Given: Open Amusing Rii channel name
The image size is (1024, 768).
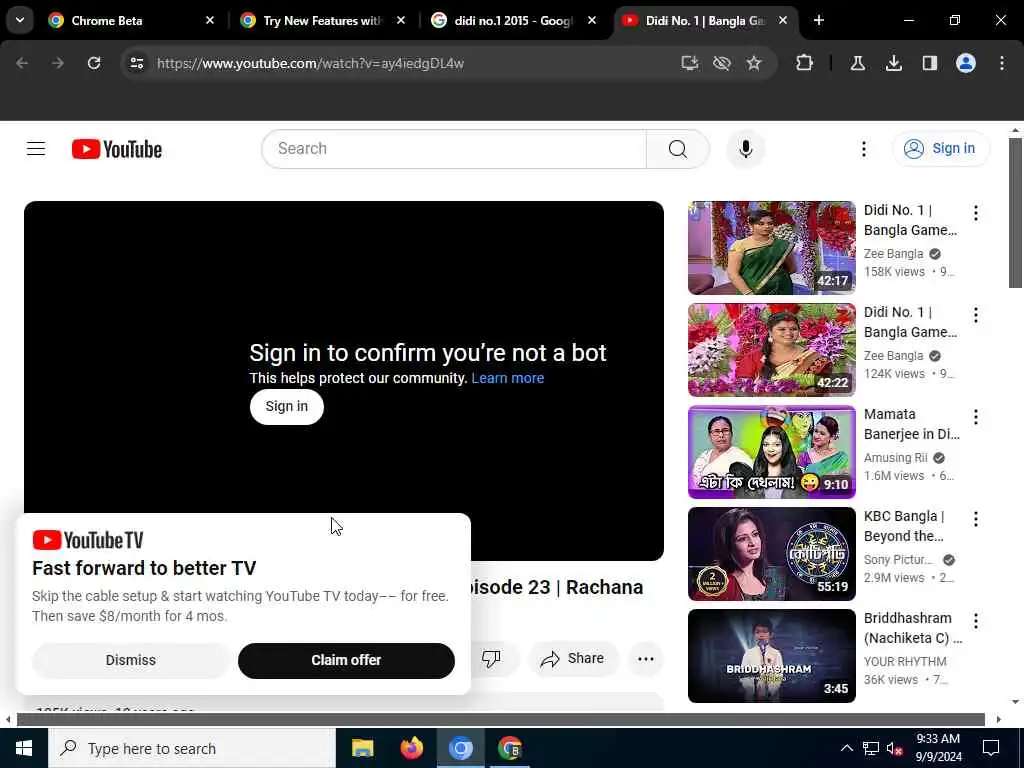Looking at the screenshot, I should point(895,458).
